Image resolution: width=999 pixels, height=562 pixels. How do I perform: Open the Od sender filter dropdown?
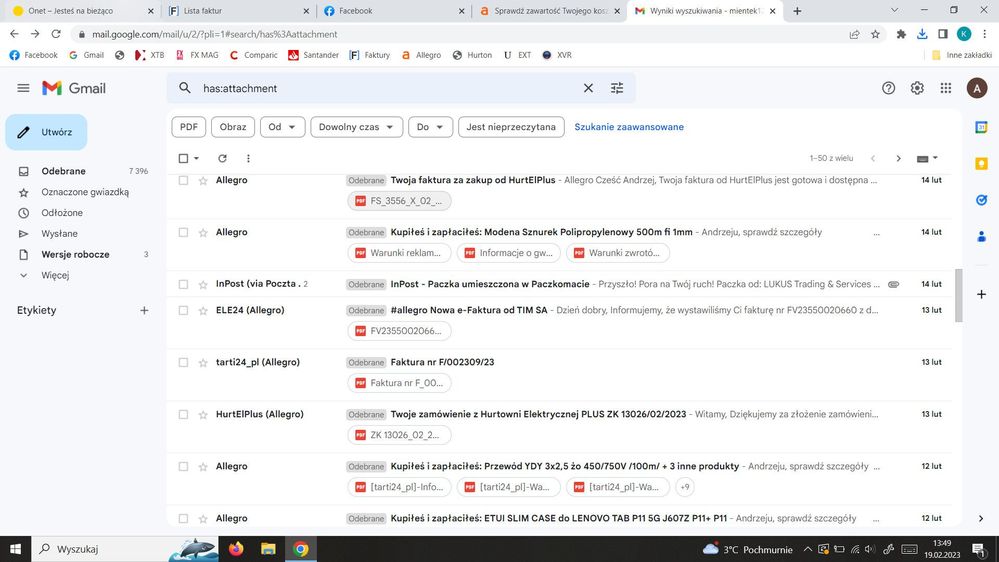click(x=282, y=127)
